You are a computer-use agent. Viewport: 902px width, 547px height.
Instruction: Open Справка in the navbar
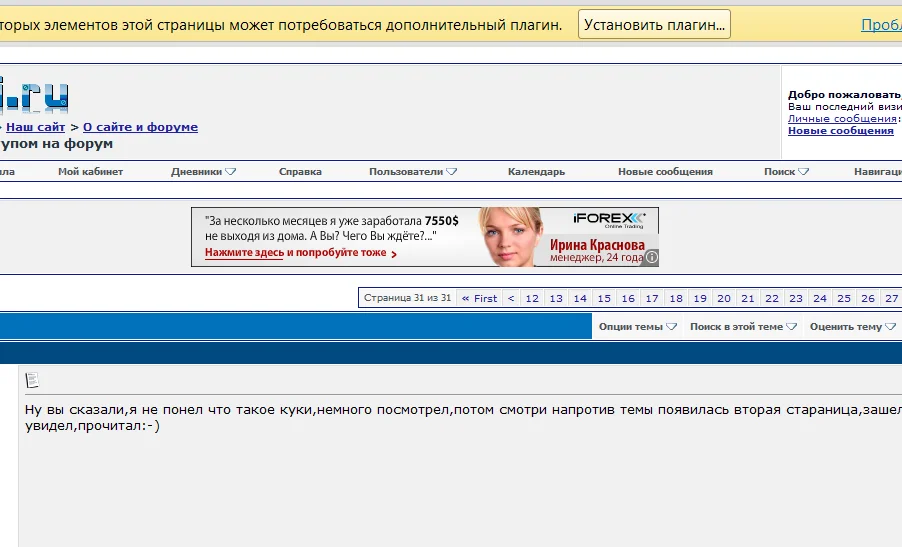(x=300, y=171)
